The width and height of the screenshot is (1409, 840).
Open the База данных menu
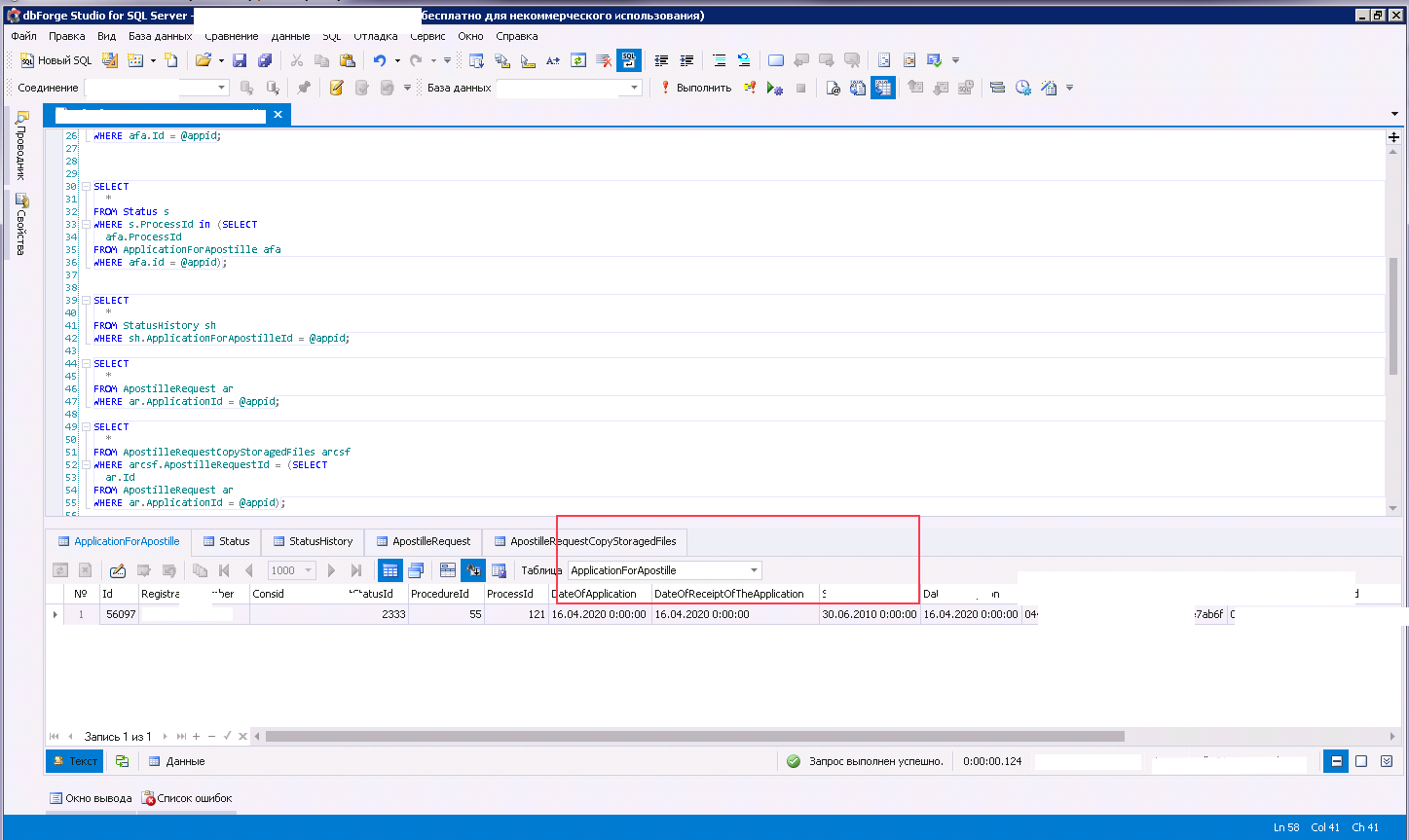point(161,36)
